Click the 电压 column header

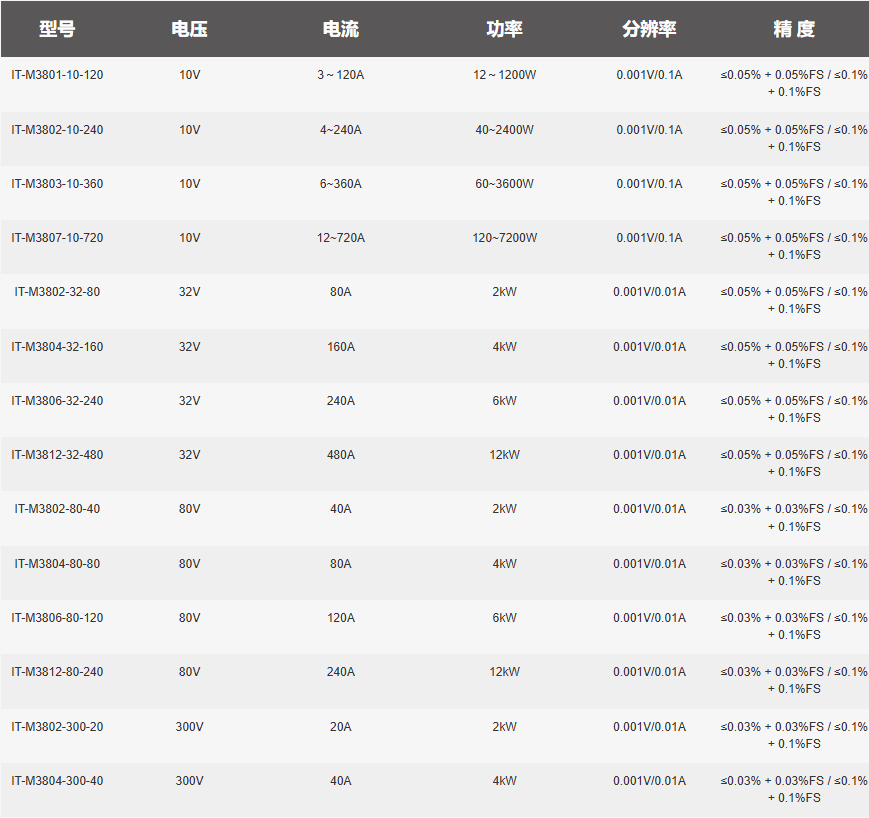click(190, 29)
